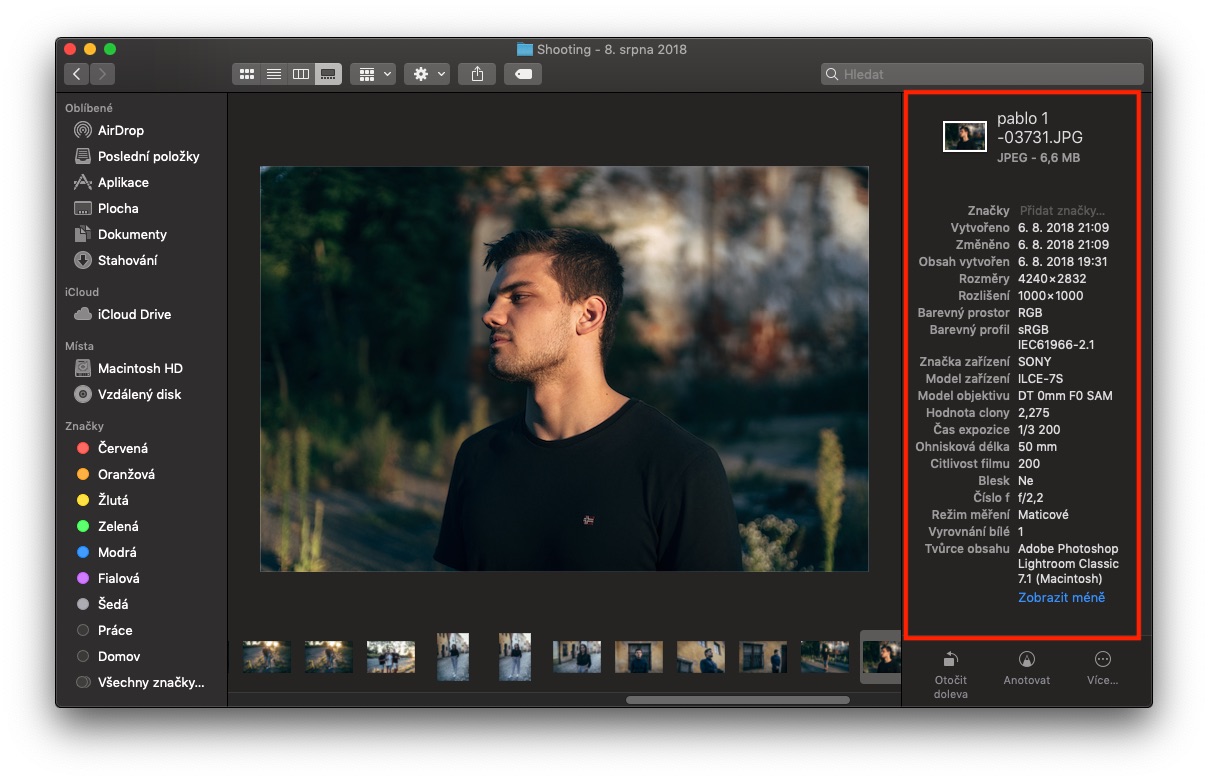Open Stahování downloads folder
Viewport: 1208px width, 781px height.
(x=127, y=260)
